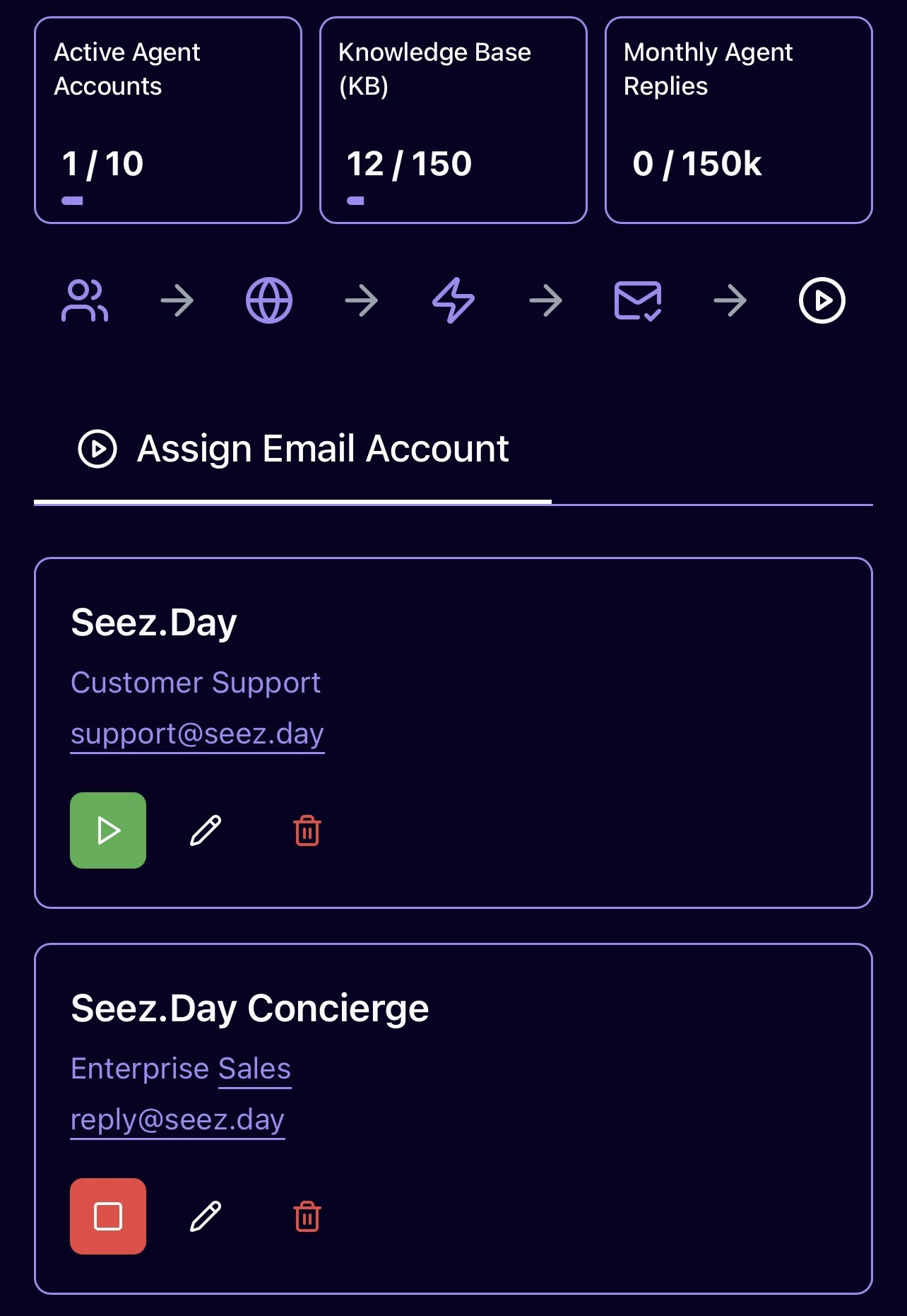Image resolution: width=907 pixels, height=1316 pixels.
Task: Open the play-circle final step icon
Action: coord(822,301)
